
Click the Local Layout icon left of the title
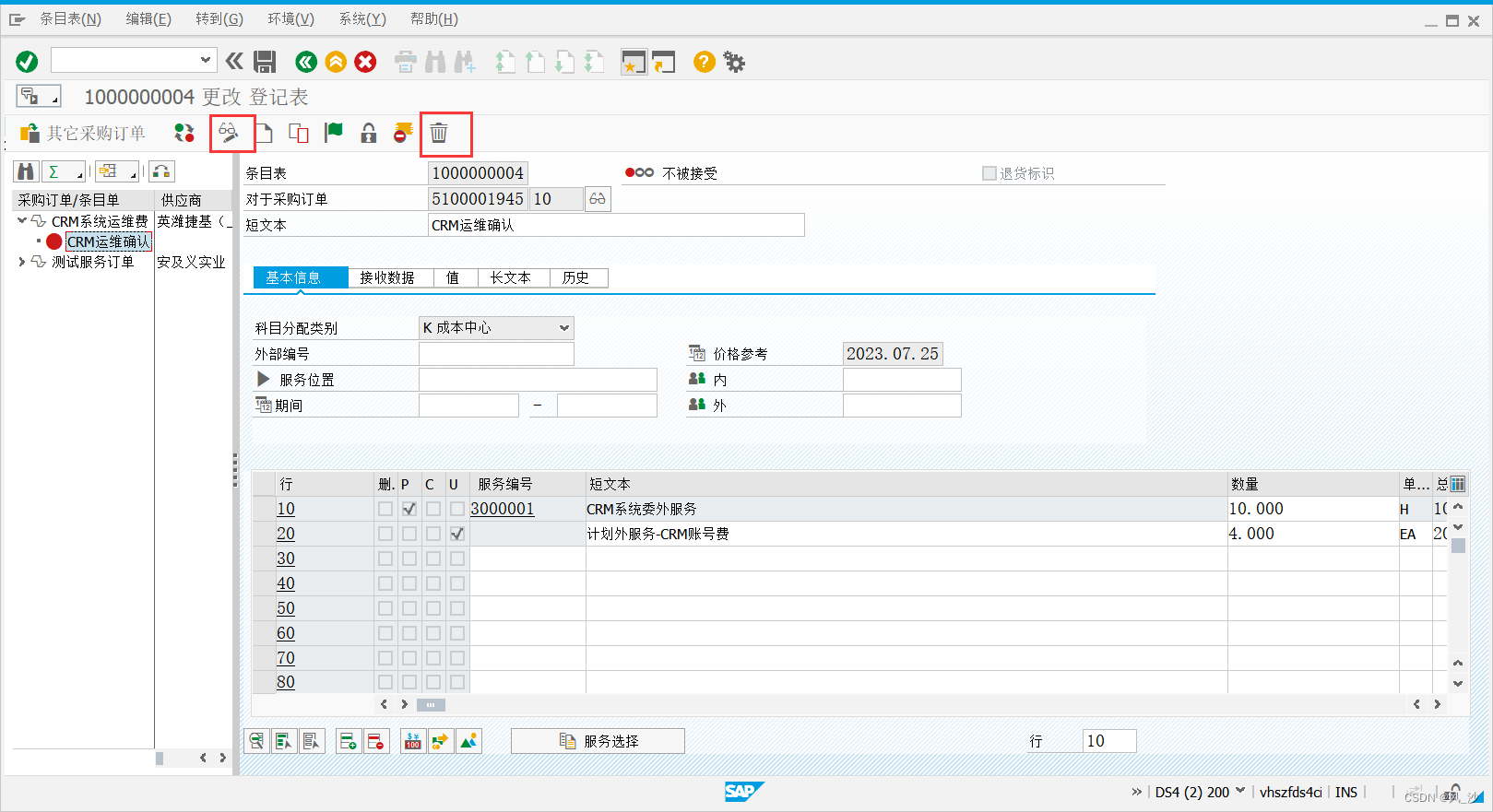[38, 96]
